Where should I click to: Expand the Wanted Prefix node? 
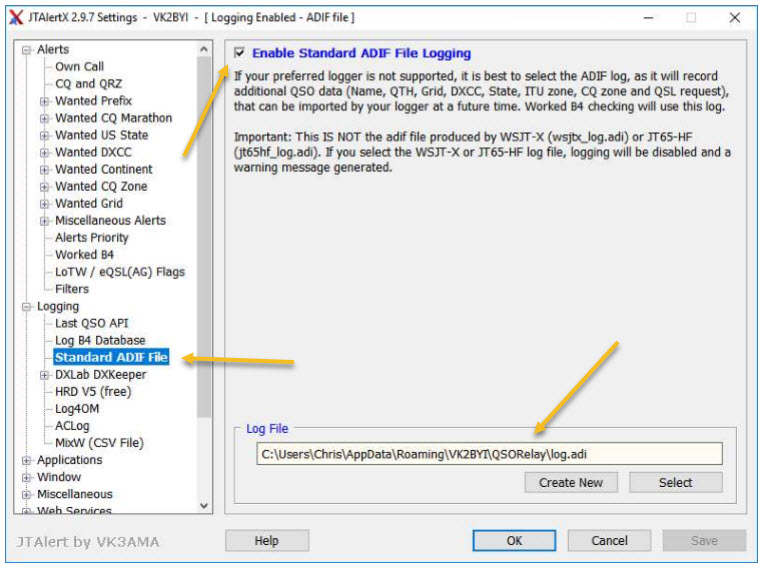[x=44, y=101]
